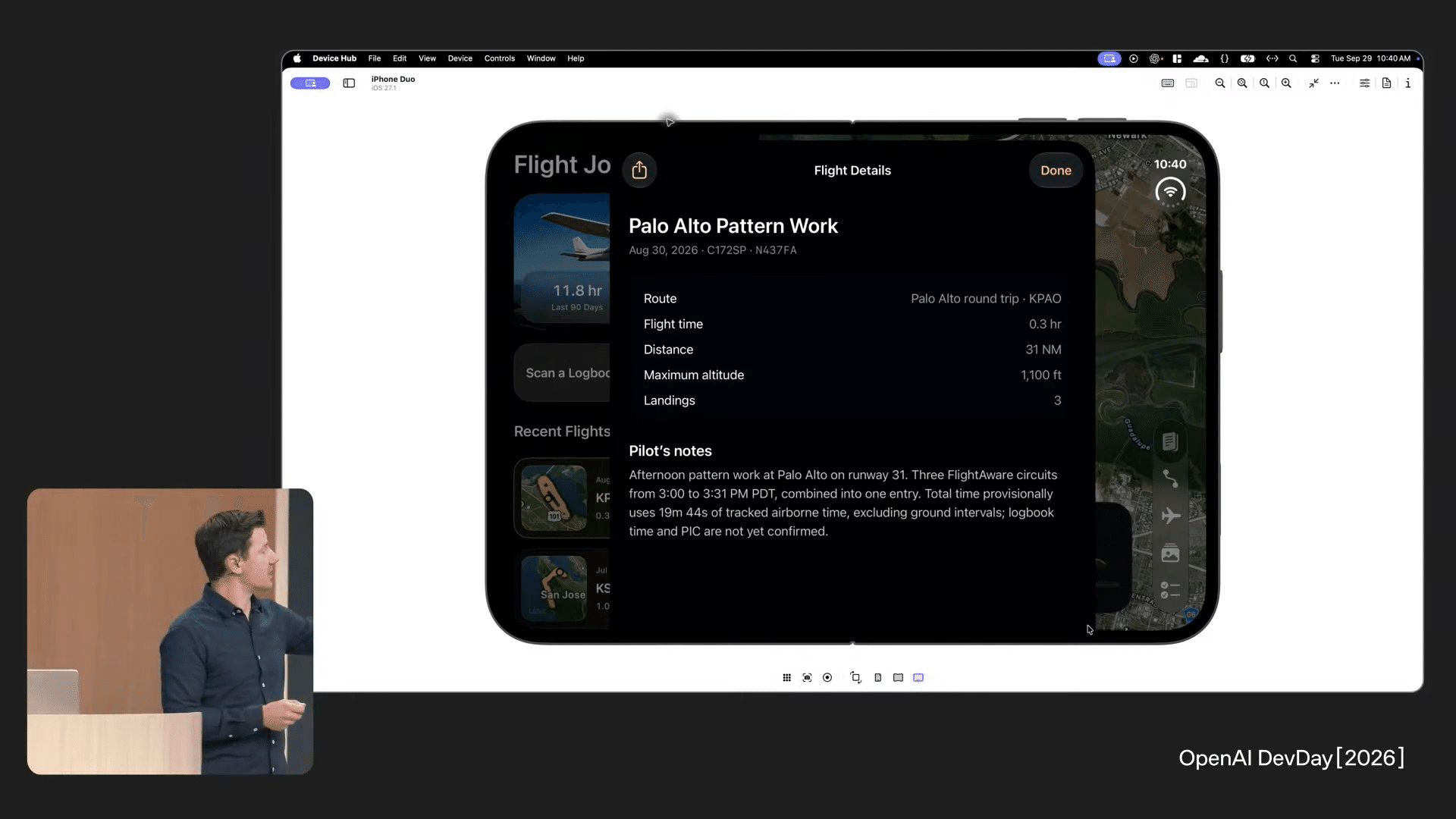Select the highlighted framed layout icon
The image size is (1456, 819).
click(x=918, y=678)
